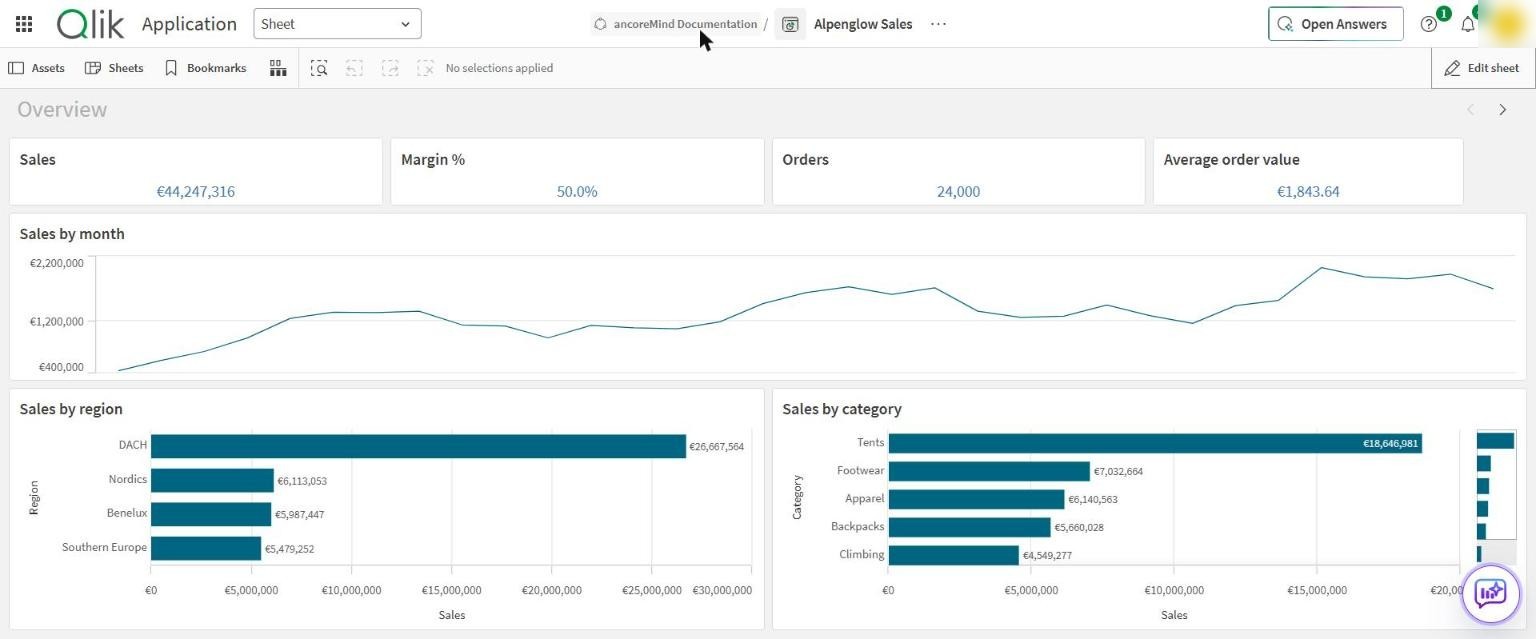Clear all selections icon

(x=425, y=68)
